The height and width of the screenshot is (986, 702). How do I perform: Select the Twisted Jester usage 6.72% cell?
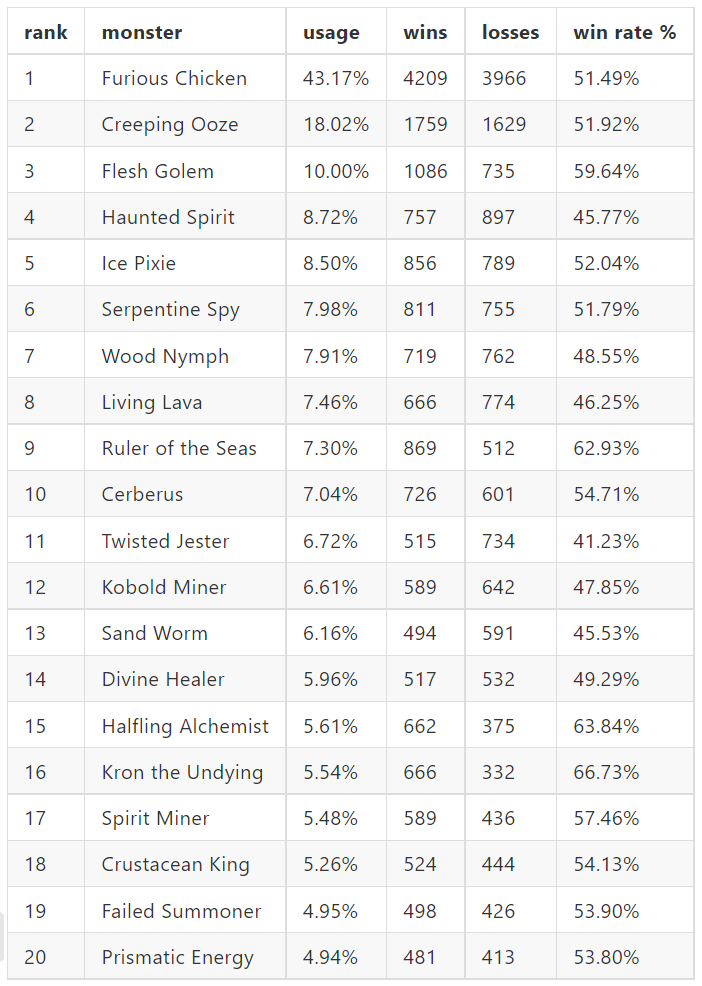[x=330, y=541]
